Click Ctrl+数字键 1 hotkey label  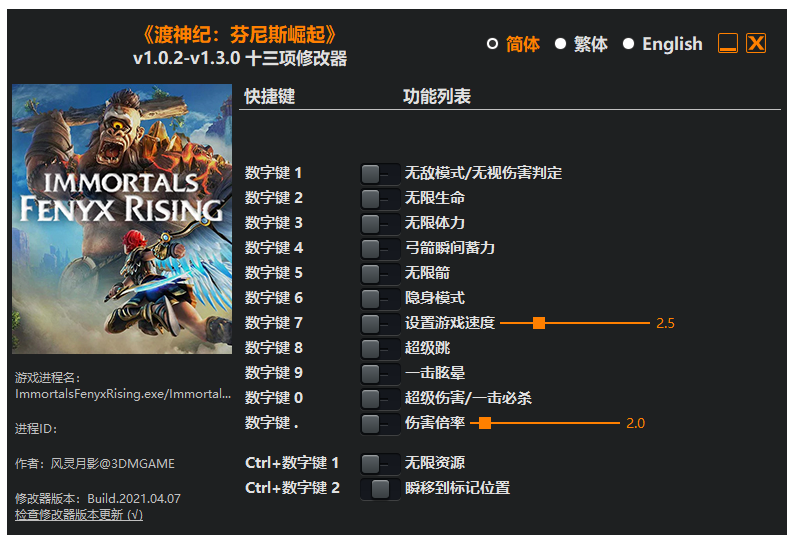pos(292,463)
